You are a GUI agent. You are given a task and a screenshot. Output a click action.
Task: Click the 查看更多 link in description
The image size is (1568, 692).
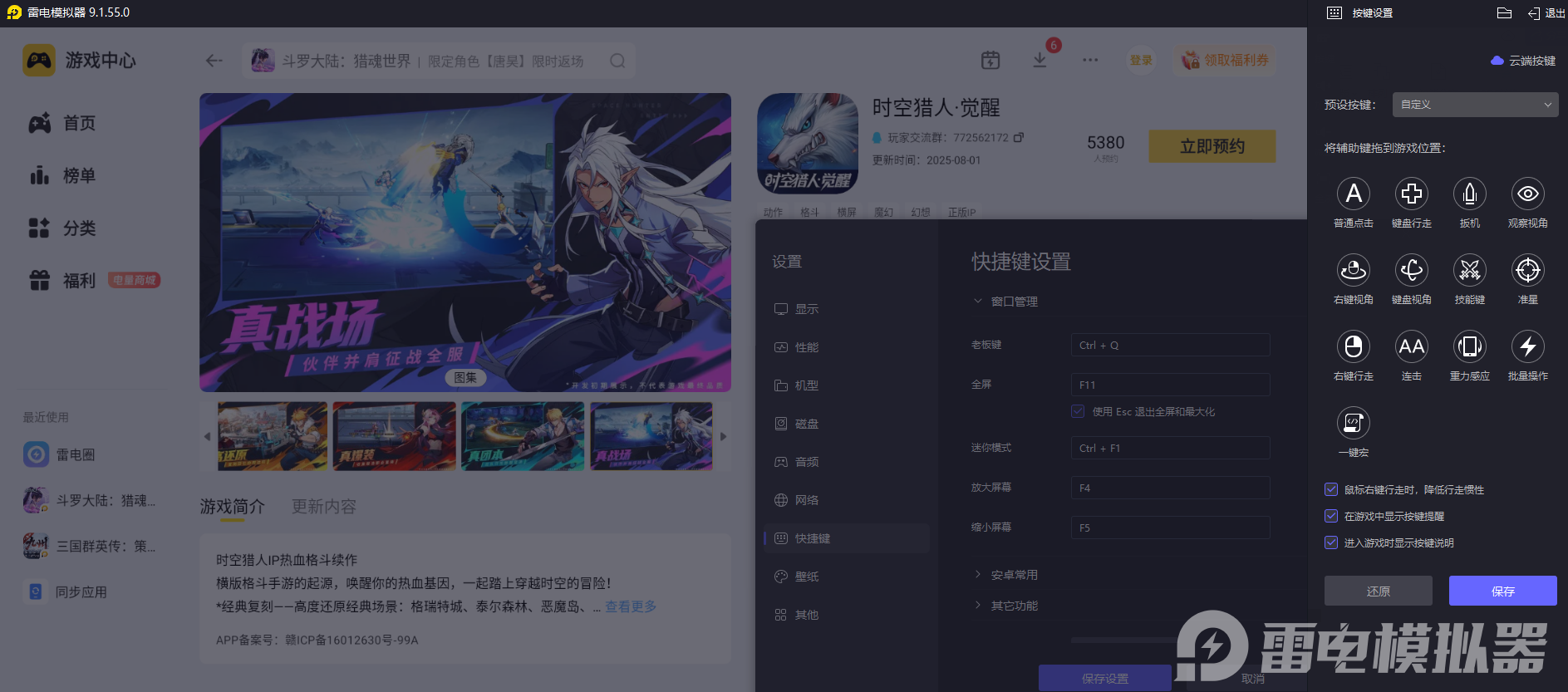coord(631,606)
